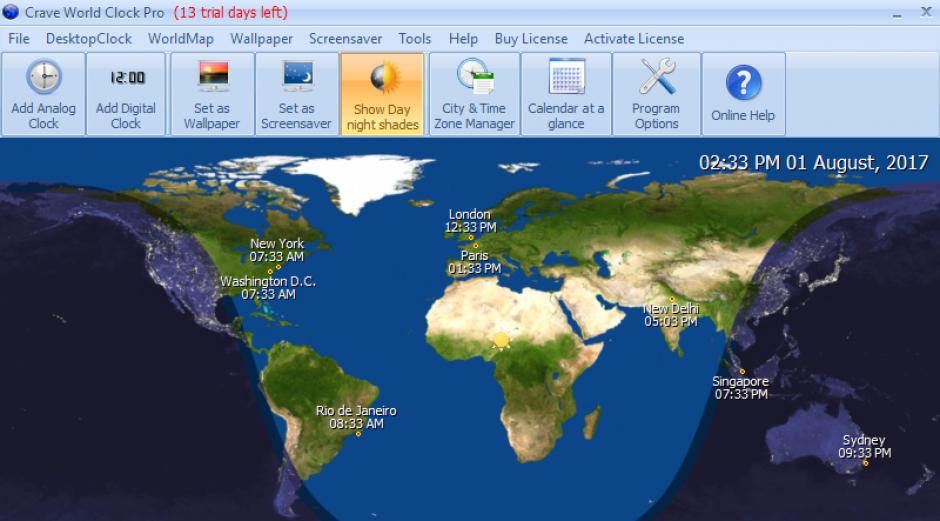This screenshot has height=521, width=940.
Task: Click the New York city marker
Action: 278,267
